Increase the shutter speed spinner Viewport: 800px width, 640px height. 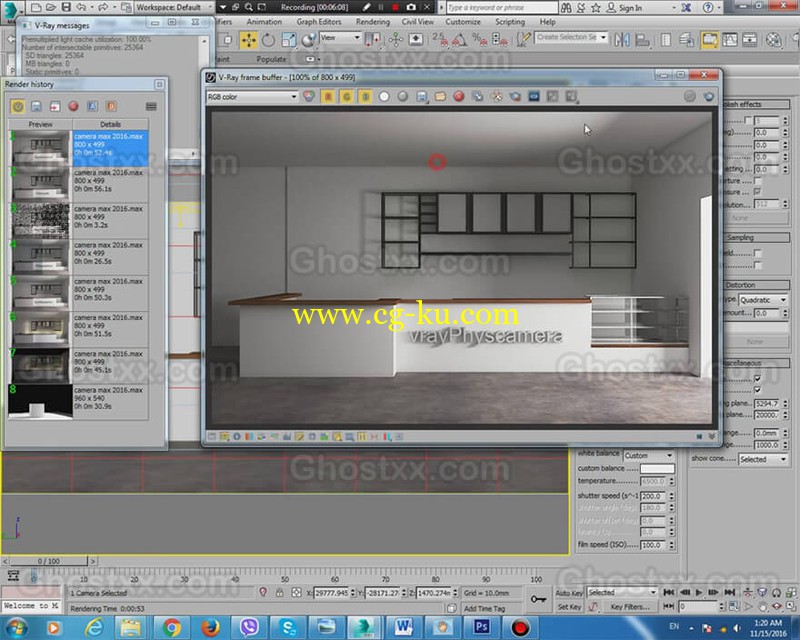pyautogui.click(x=671, y=494)
